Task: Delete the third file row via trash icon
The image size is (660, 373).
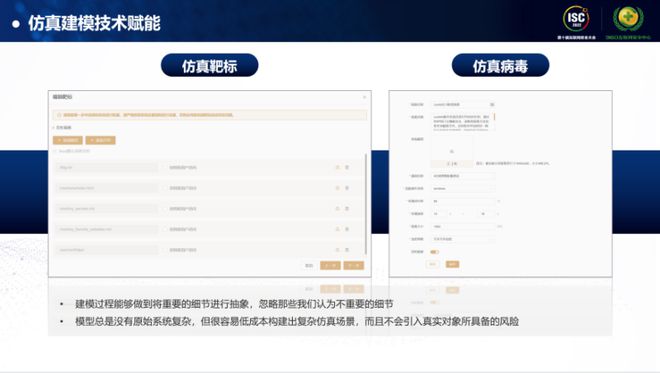Action: coord(347,209)
